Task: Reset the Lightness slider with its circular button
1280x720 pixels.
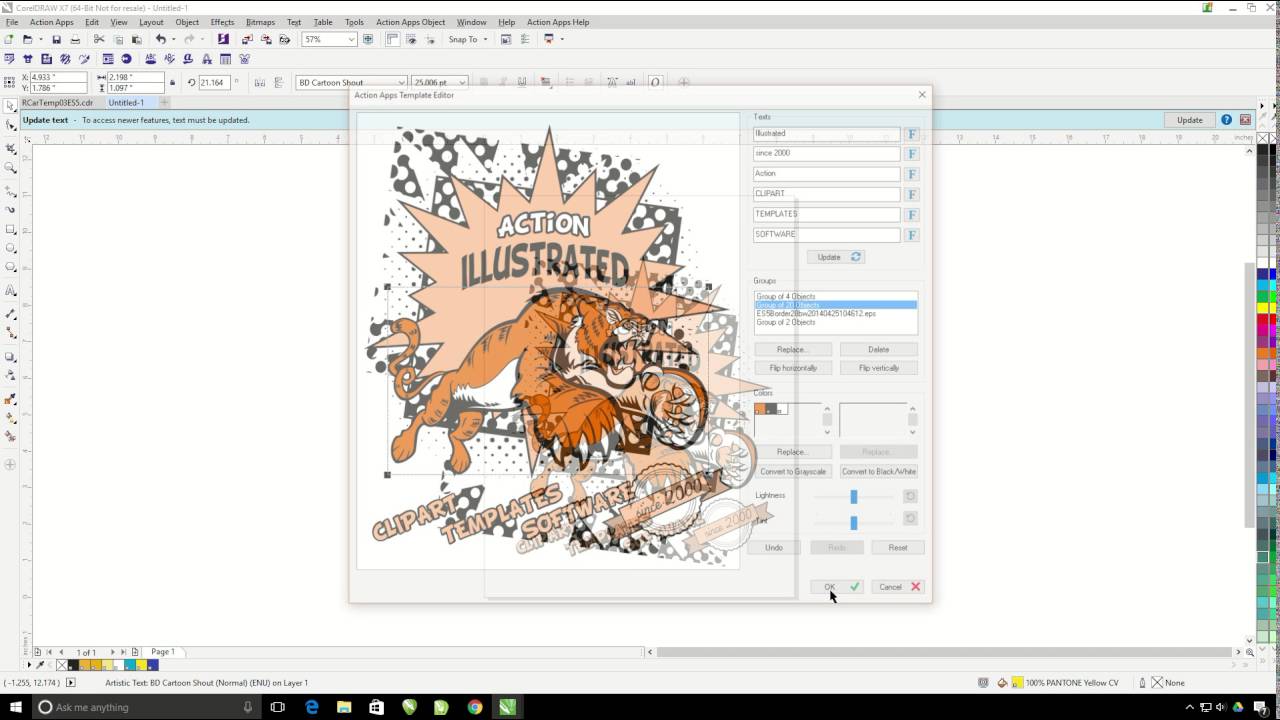Action: [x=910, y=496]
